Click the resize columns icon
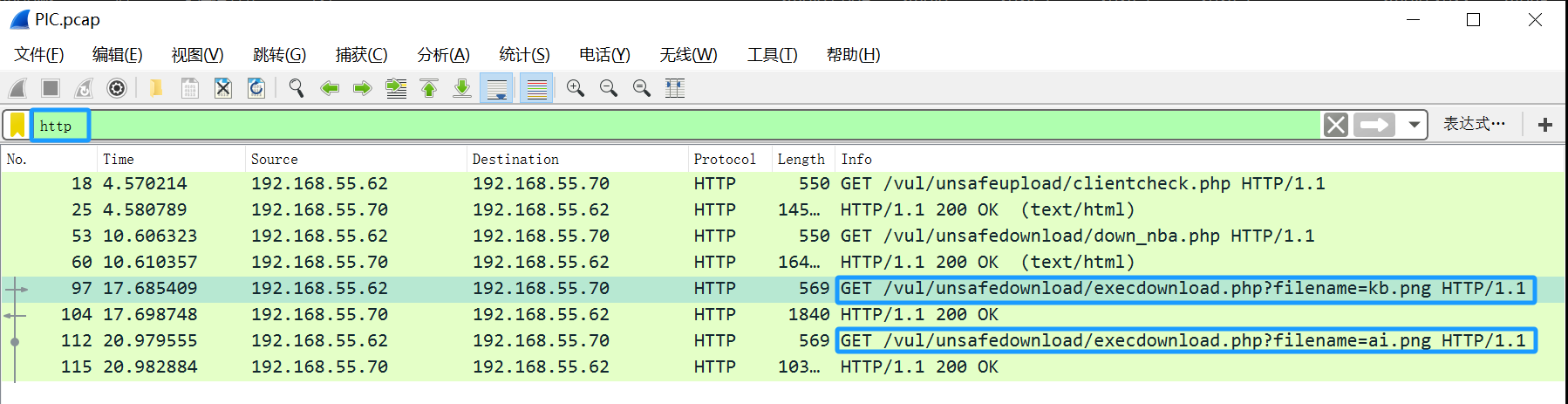This screenshot has height=404, width=1568. [675, 88]
